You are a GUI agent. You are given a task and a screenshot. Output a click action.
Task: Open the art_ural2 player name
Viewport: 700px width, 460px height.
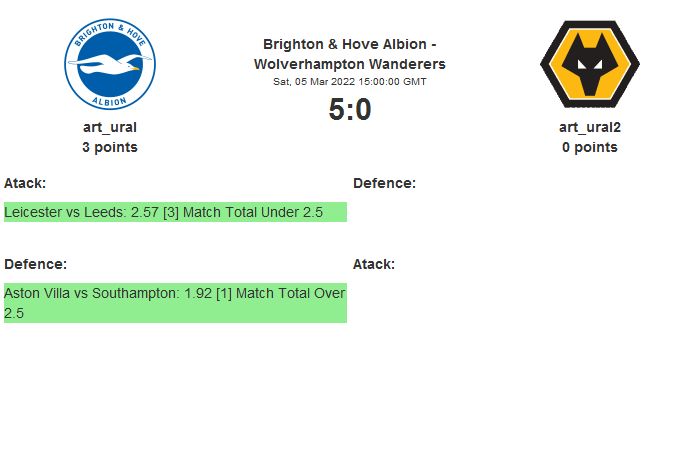pos(590,127)
